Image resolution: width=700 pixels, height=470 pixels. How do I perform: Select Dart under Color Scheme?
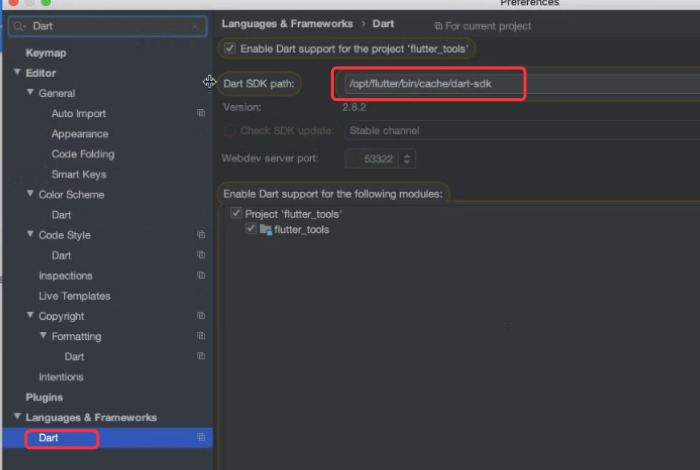click(x=61, y=215)
